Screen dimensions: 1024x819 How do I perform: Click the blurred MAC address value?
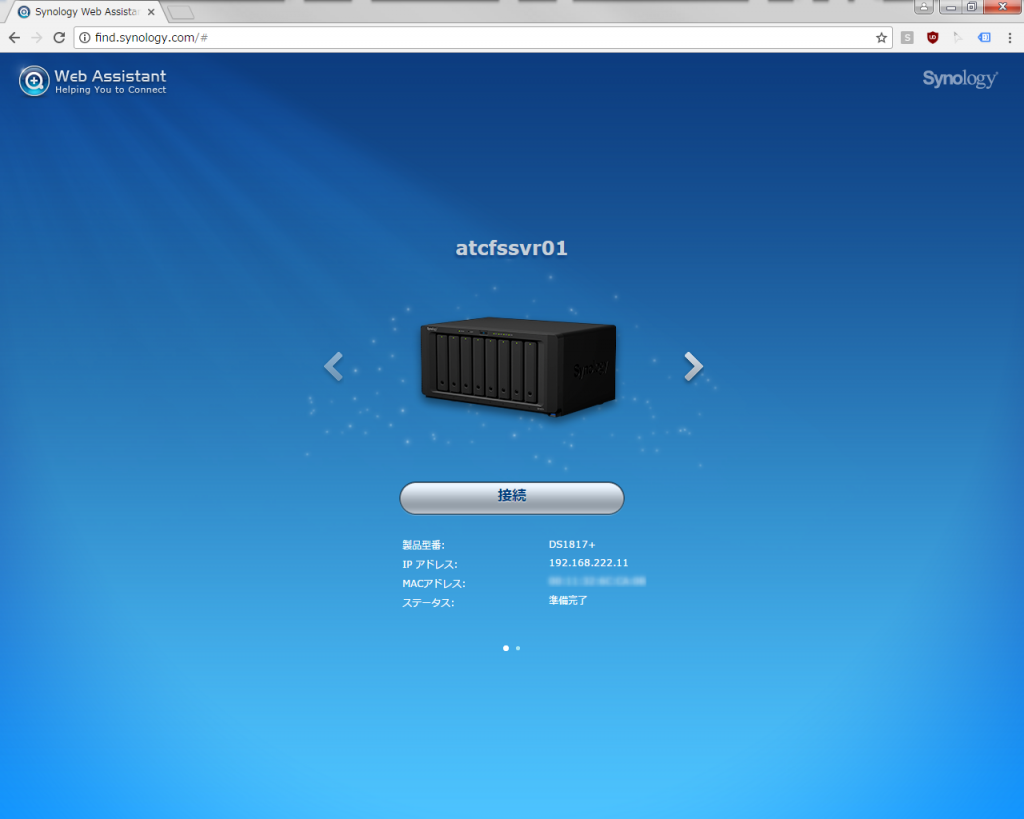click(597, 581)
